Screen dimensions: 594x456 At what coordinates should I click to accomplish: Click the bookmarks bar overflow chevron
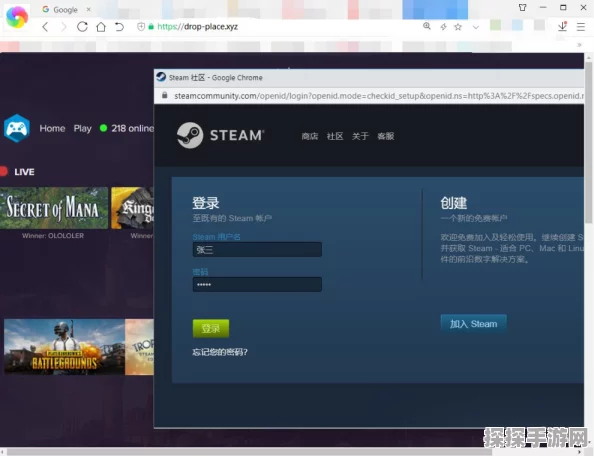click(579, 45)
